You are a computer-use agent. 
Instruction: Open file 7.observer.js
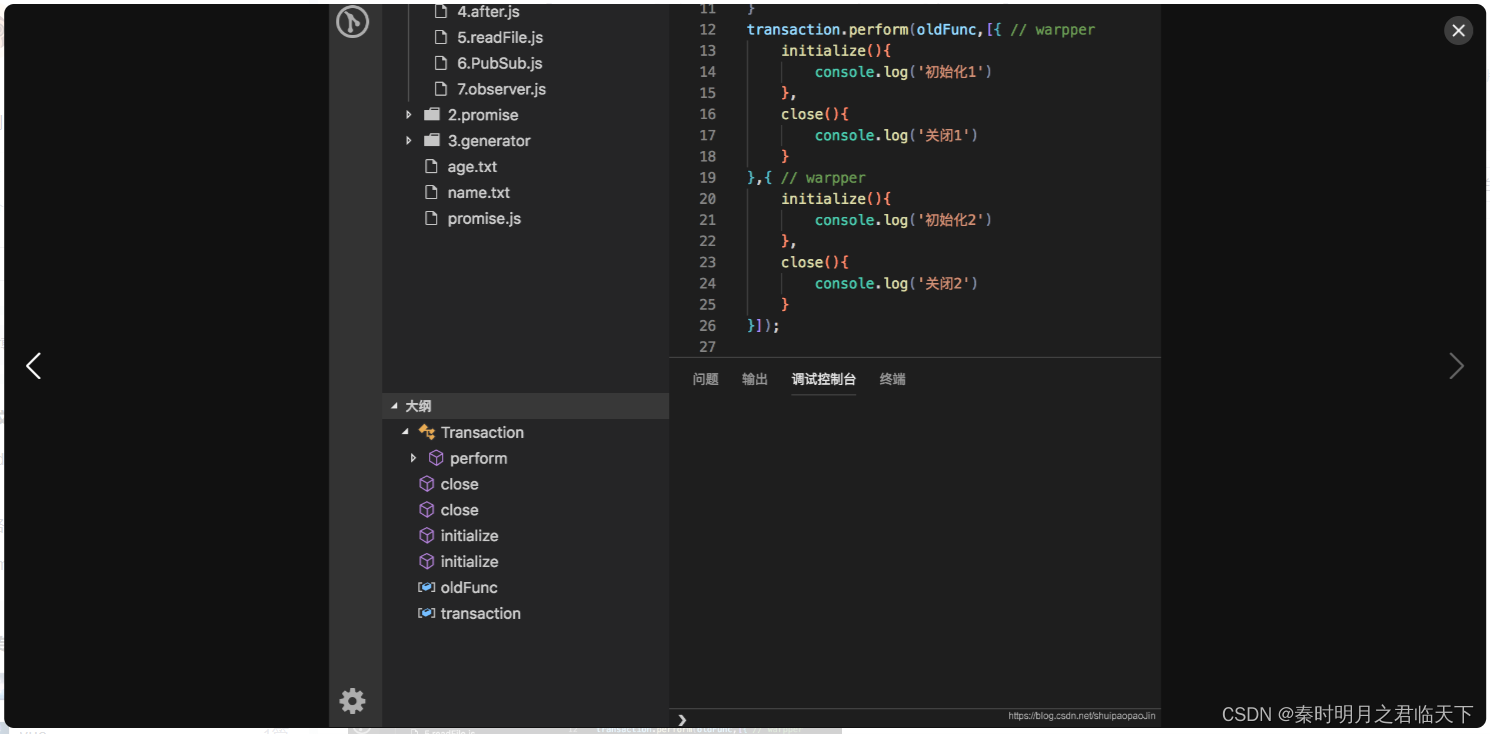[x=502, y=89]
